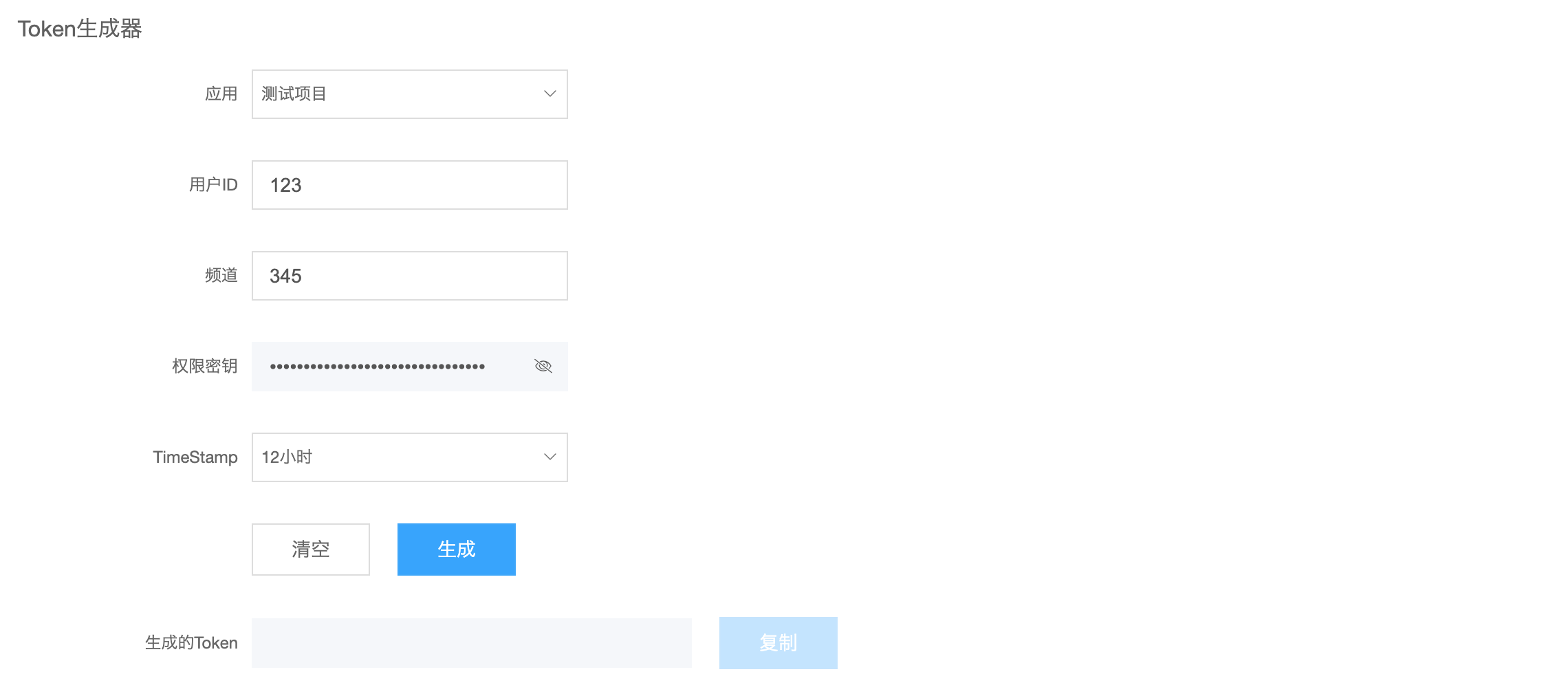Screen dimensions: 1568x685
Task: Expand the 应用 dropdown arrow
Action: (550, 94)
